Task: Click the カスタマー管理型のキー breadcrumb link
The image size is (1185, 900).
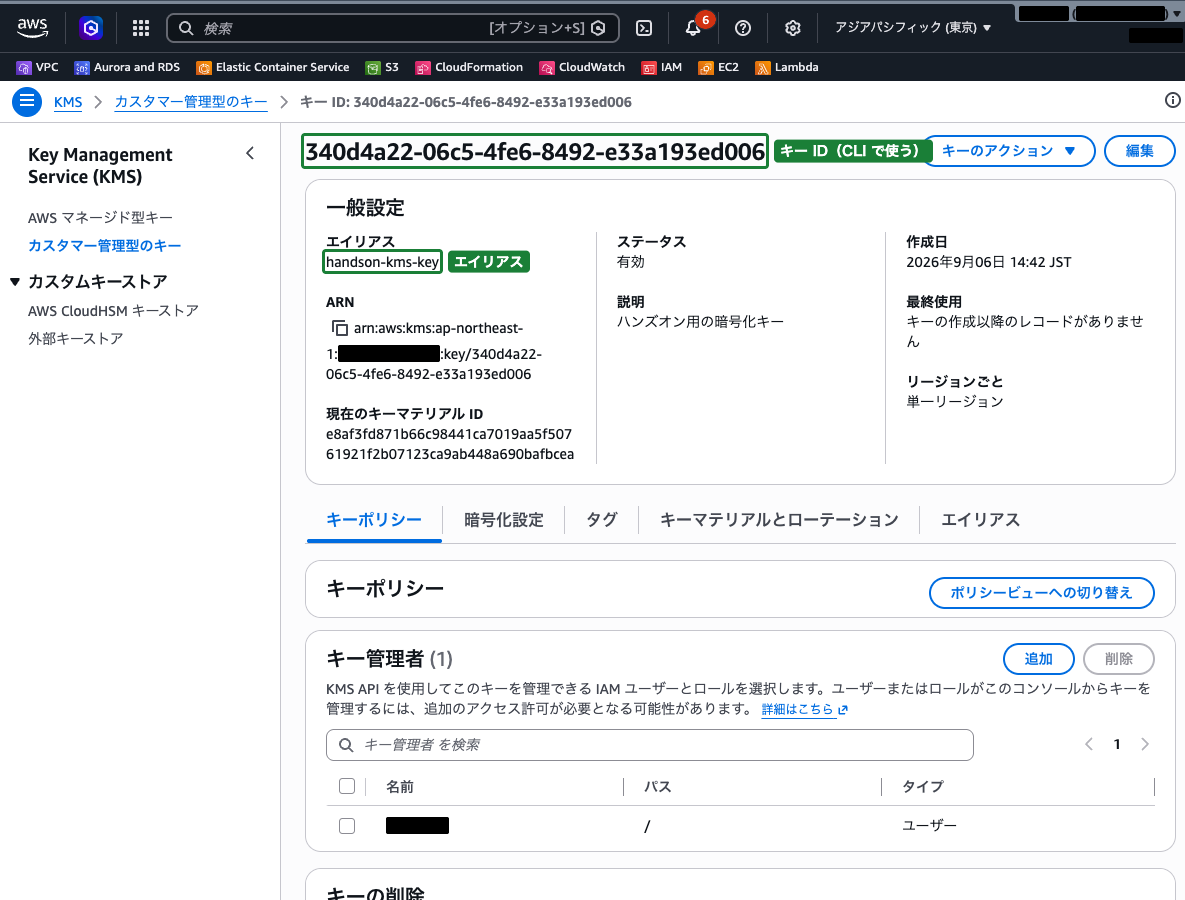Action: tap(190, 102)
